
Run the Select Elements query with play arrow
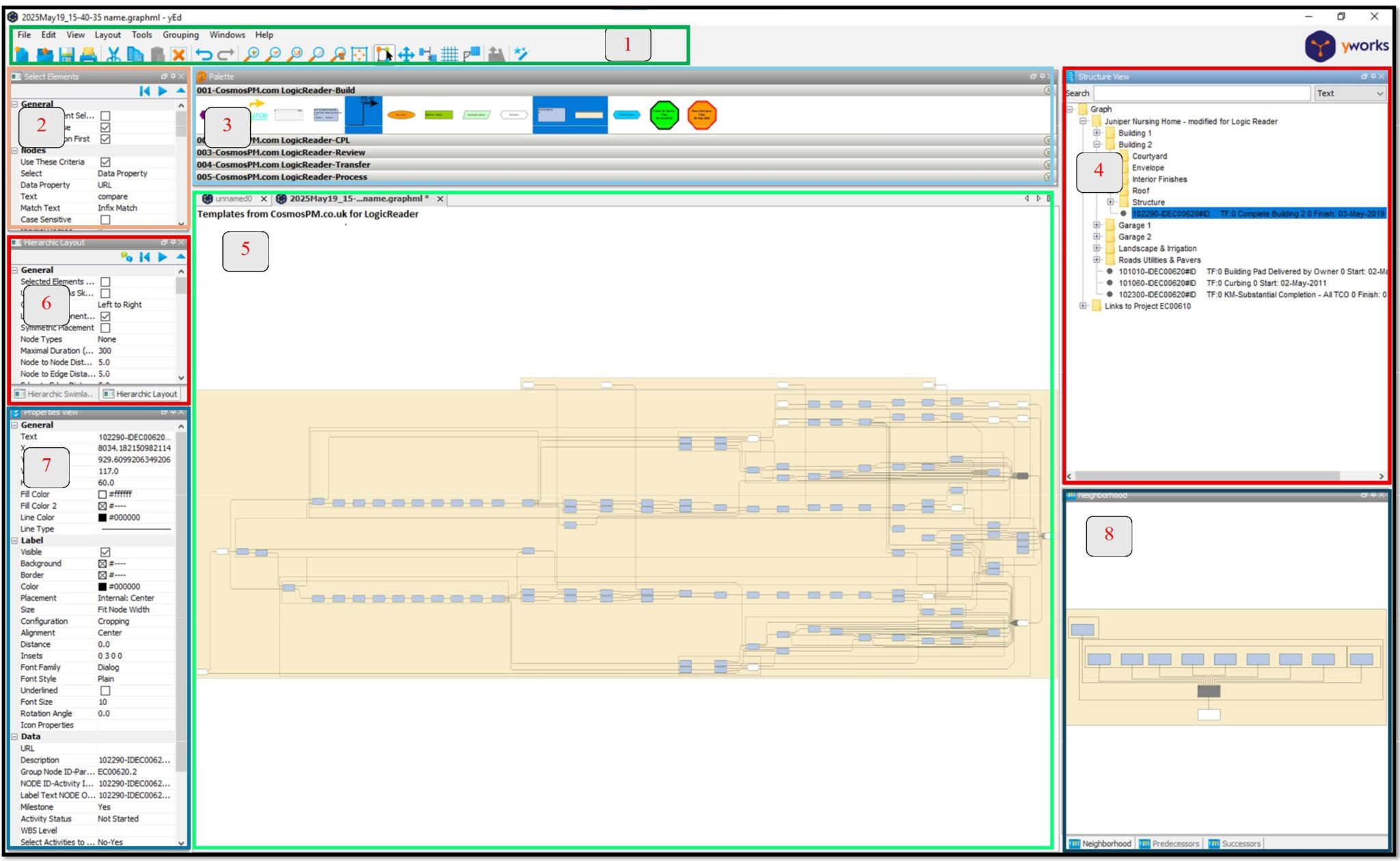162,91
